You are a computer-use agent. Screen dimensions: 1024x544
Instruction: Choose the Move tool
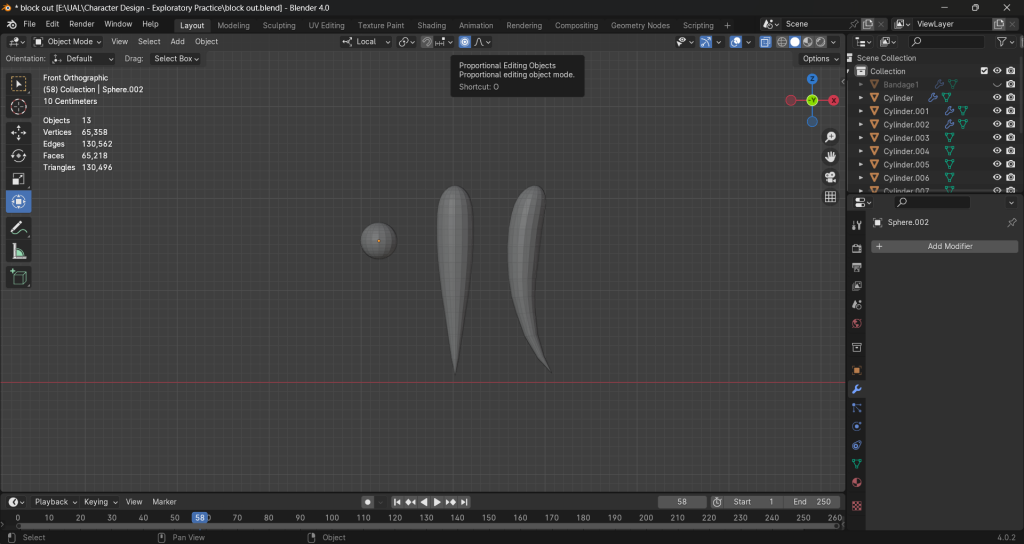18,133
